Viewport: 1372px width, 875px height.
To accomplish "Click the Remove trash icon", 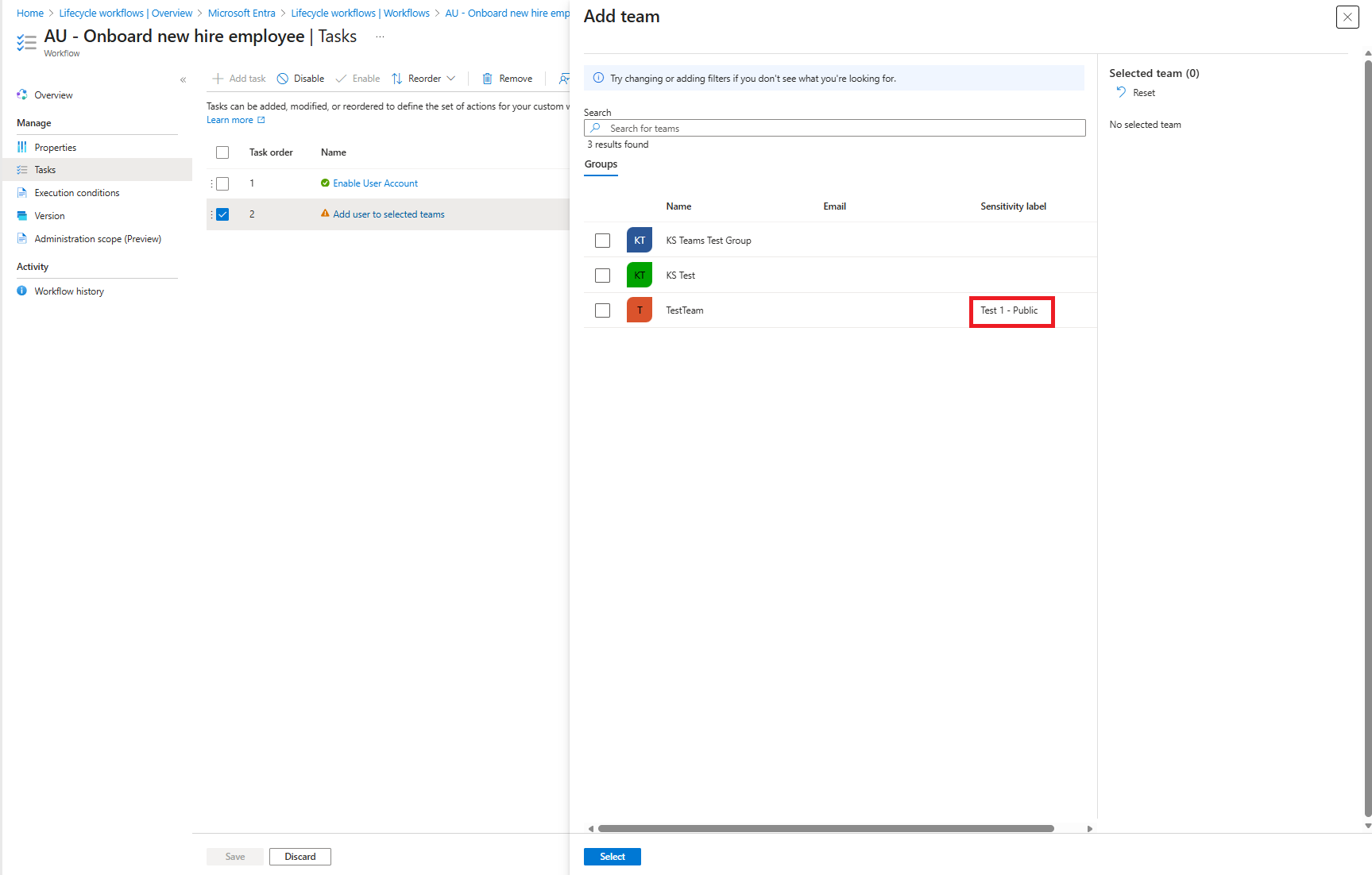I will [488, 78].
